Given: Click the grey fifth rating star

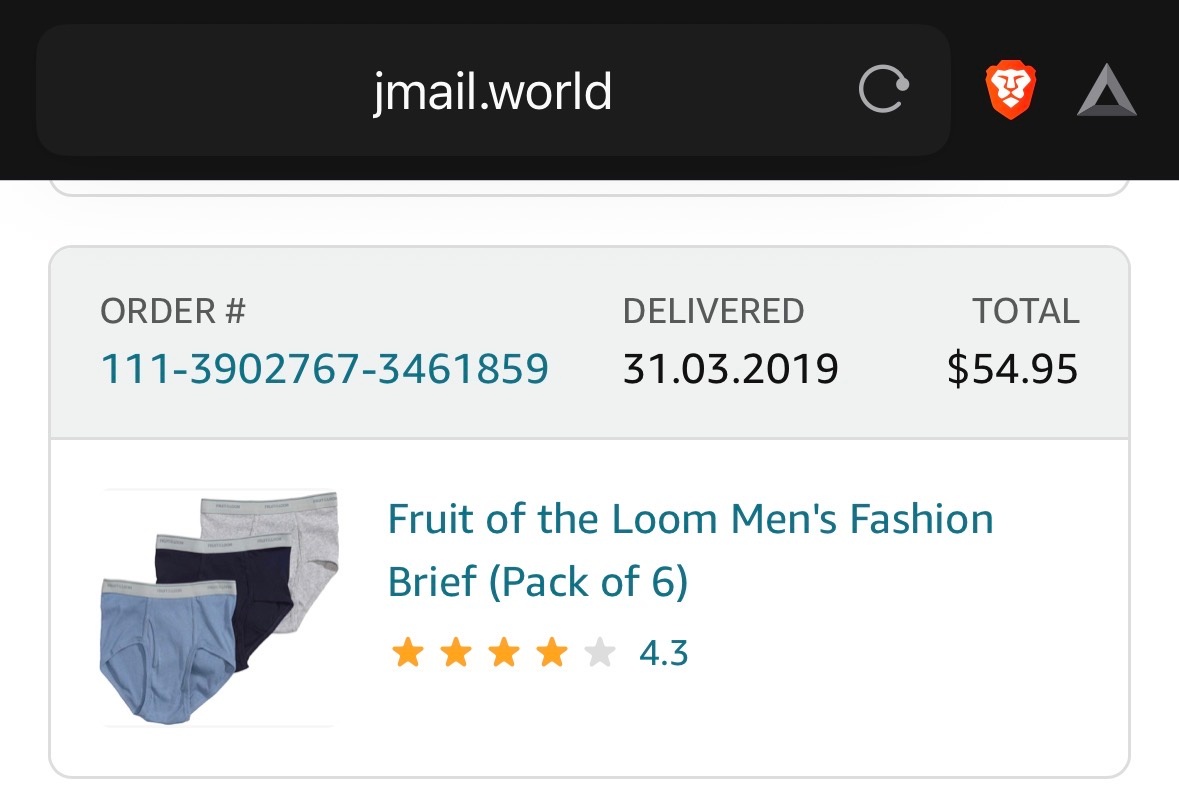Looking at the screenshot, I should pyautogui.click(x=599, y=654).
